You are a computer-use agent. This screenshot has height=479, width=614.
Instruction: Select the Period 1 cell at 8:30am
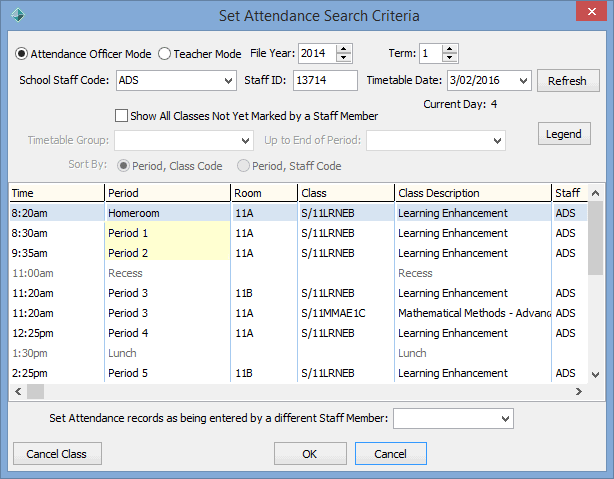[x=168, y=233]
